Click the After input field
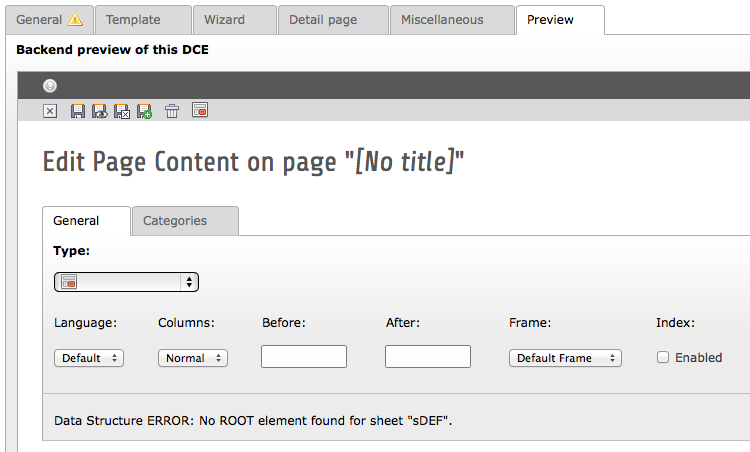 (x=428, y=357)
